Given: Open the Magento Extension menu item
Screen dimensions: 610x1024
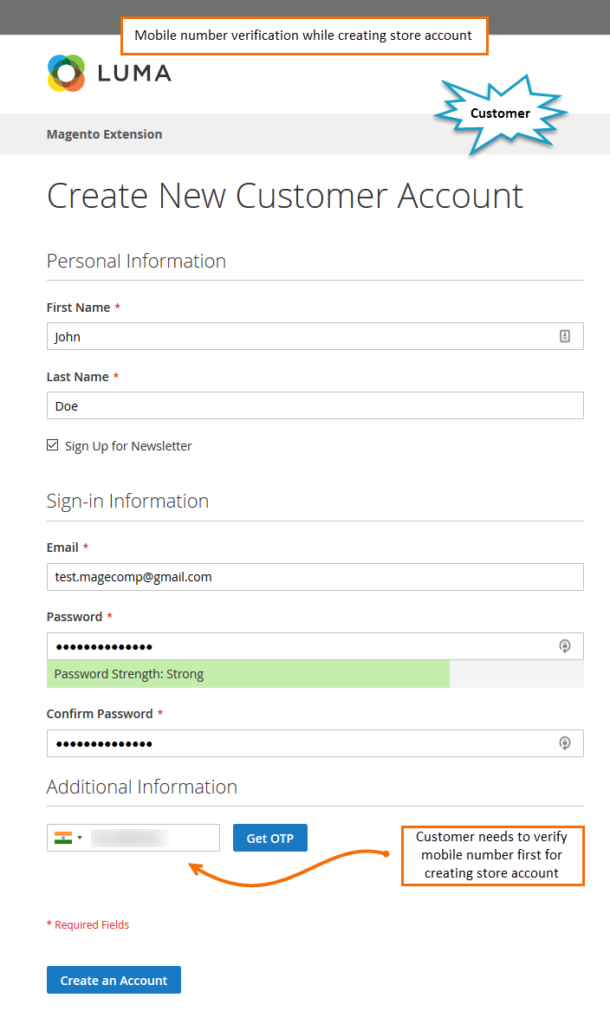Looking at the screenshot, I should (104, 134).
